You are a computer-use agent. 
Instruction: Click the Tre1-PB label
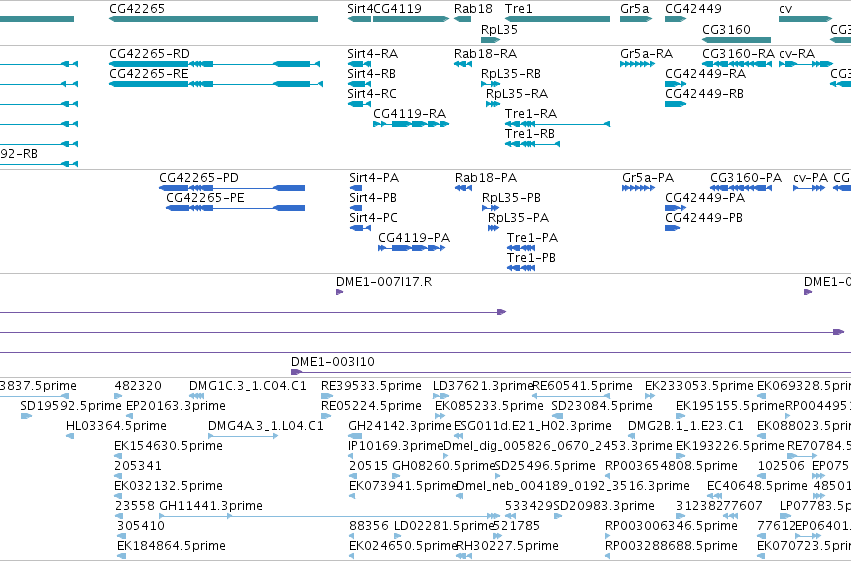tap(531, 258)
